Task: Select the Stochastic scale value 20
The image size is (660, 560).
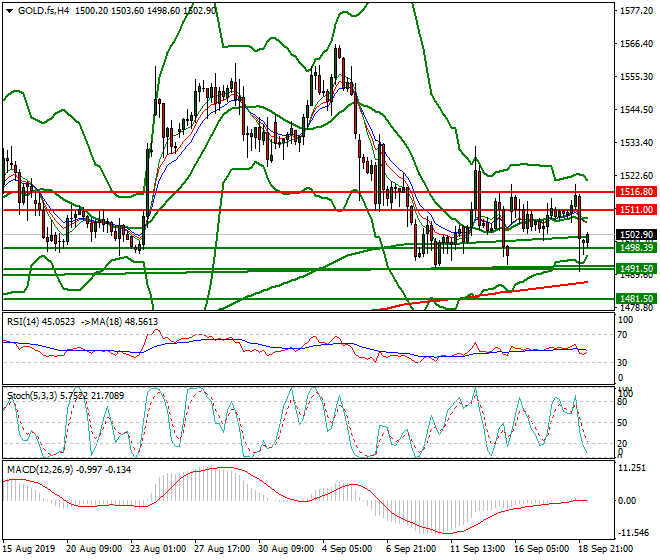Action: (623, 444)
